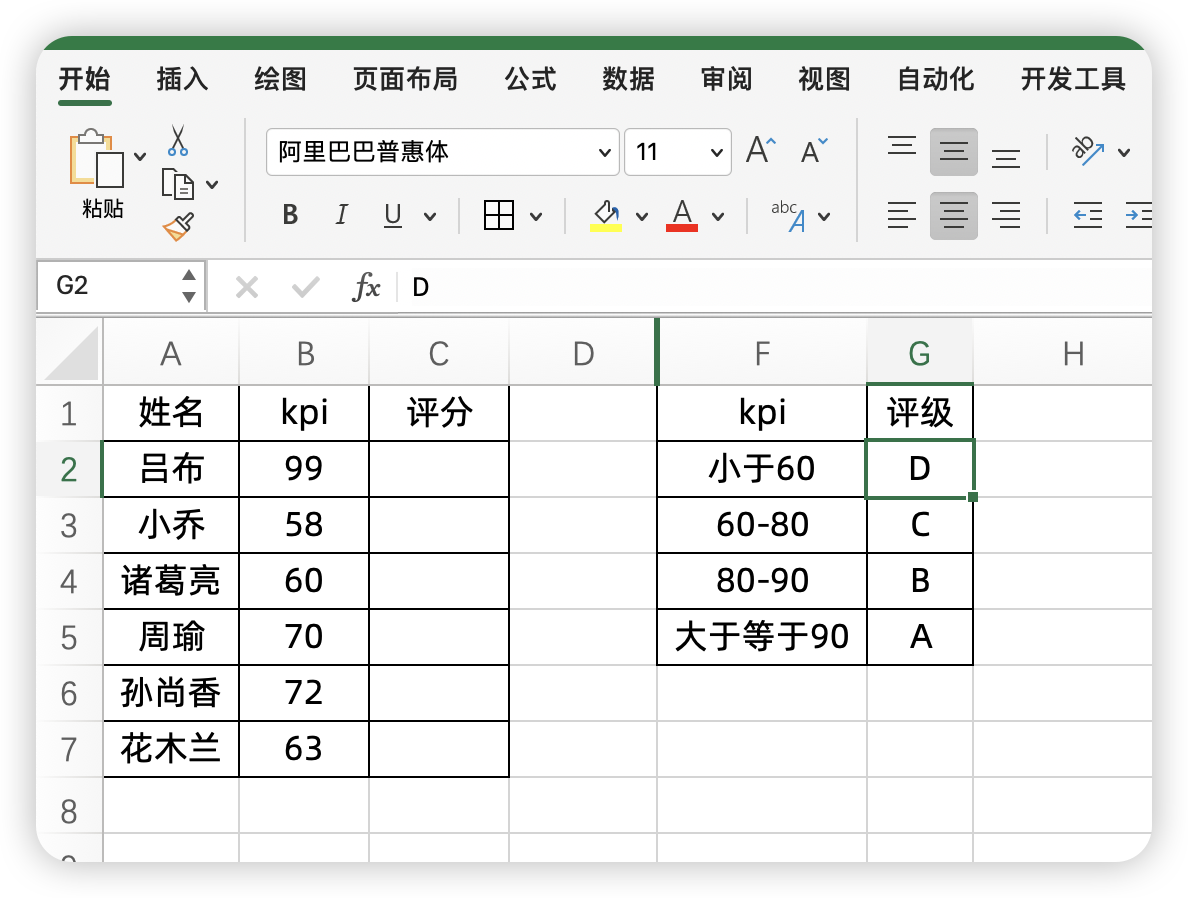Open fill color dropdown arrow
The width and height of the screenshot is (1188, 898).
642,217
